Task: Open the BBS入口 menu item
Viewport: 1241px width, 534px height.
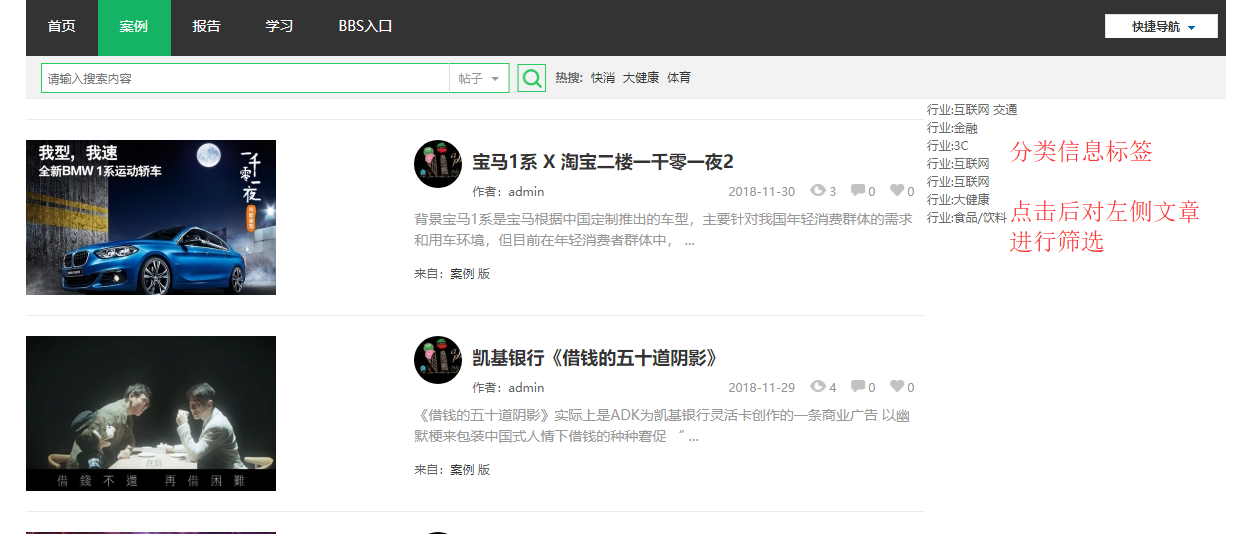Action: tap(365, 27)
